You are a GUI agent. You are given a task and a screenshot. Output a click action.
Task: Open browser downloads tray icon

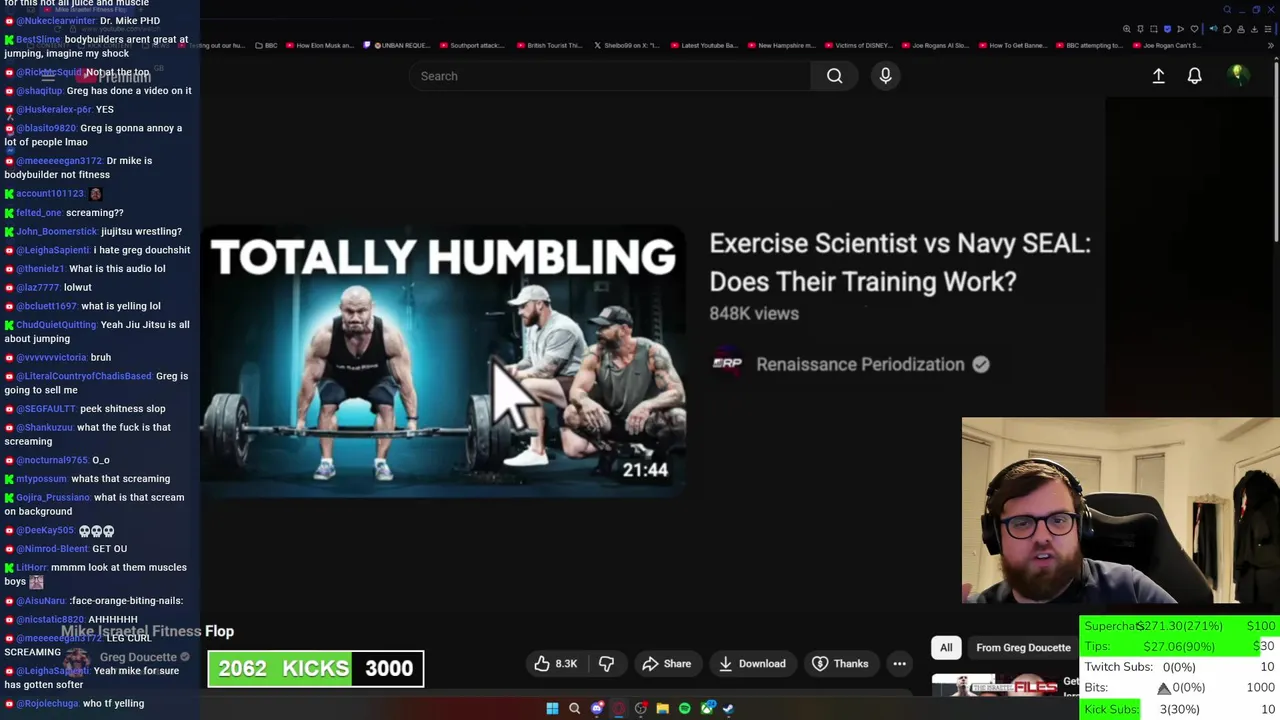(x=1254, y=29)
